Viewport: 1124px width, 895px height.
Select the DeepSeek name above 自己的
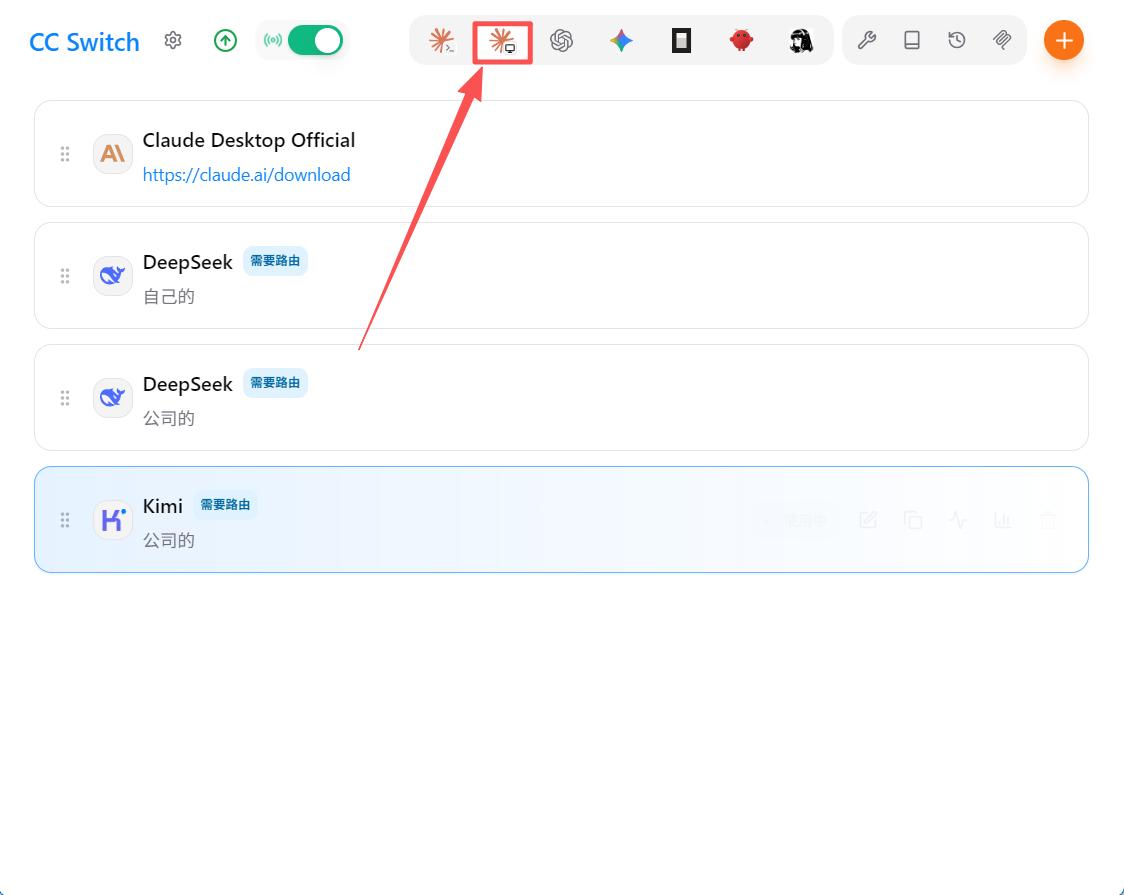[188, 262]
